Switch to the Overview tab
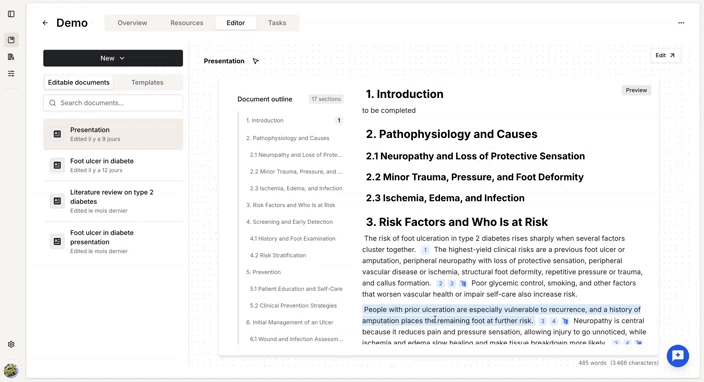The width and height of the screenshot is (704, 382). coord(132,23)
